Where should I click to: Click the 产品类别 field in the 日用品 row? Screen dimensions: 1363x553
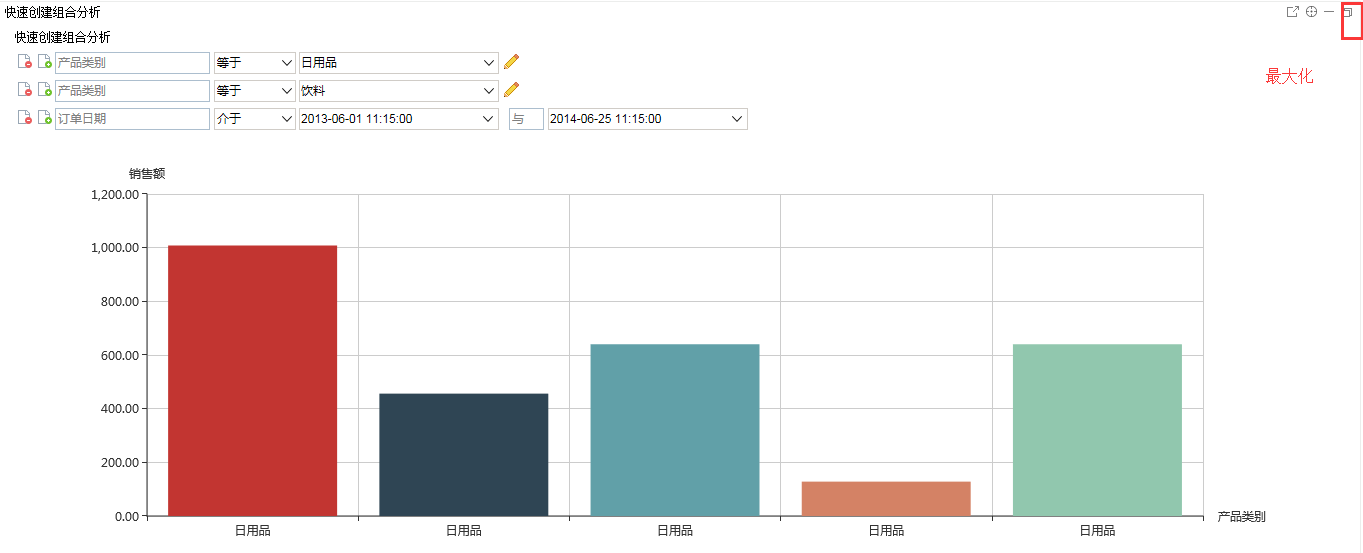click(132, 62)
